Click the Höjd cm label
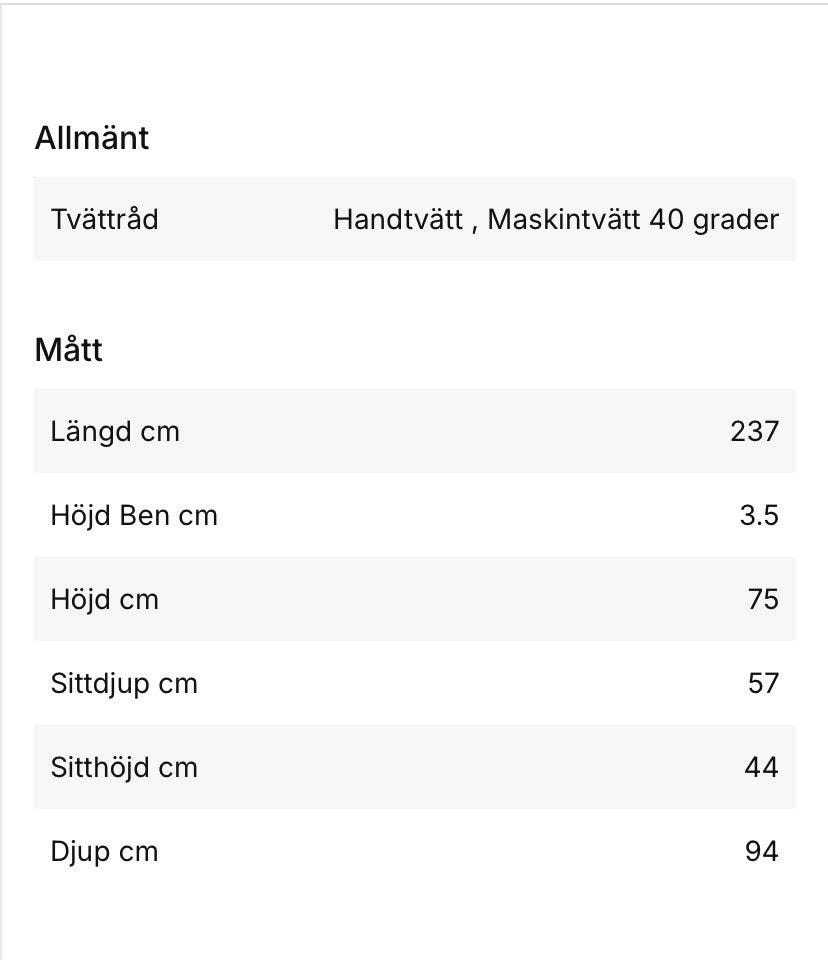Image resolution: width=828 pixels, height=960 pixels. coord(104,600)
